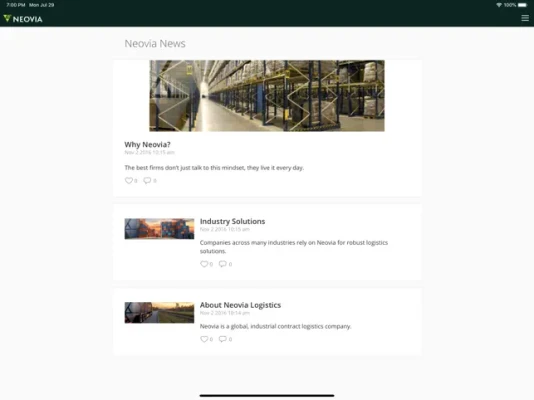Select the Neovia News heading
Screen dimensions: 534x400
[155, 44]
